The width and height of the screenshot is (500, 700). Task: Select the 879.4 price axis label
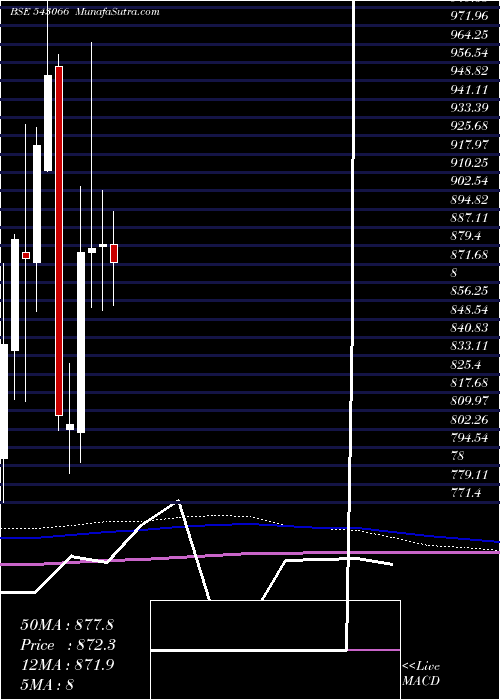point(466,236)
